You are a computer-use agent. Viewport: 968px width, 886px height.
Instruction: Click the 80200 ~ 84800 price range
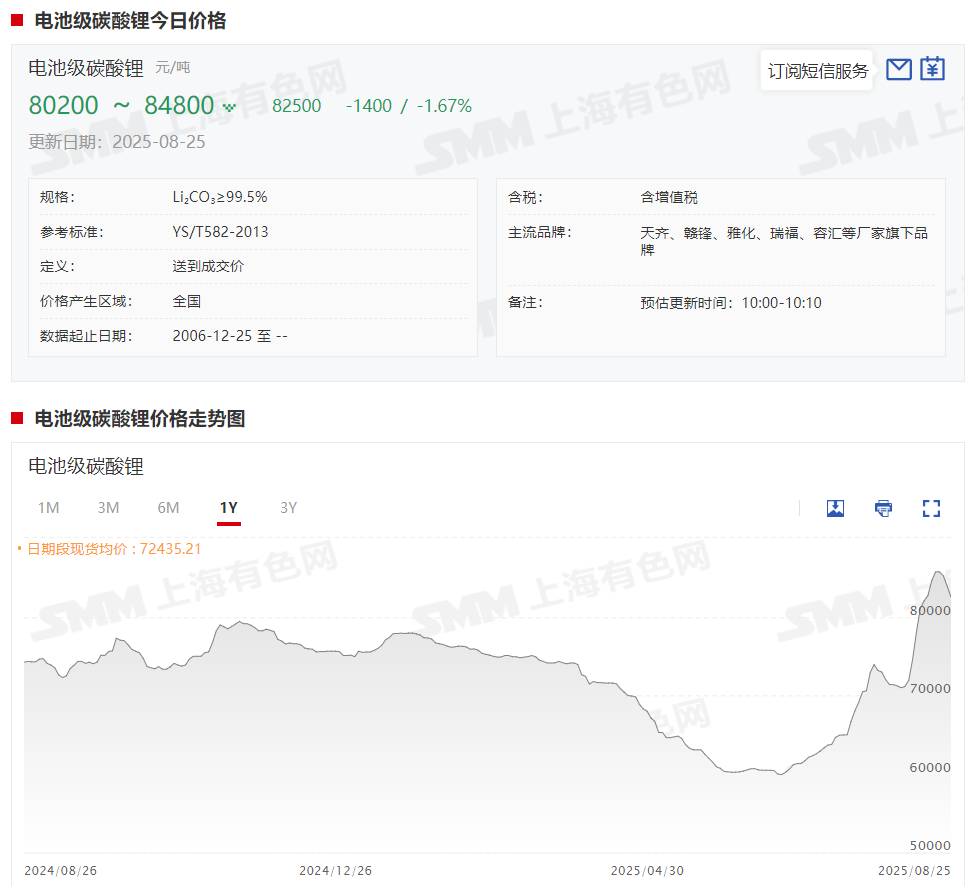point(121,106)
